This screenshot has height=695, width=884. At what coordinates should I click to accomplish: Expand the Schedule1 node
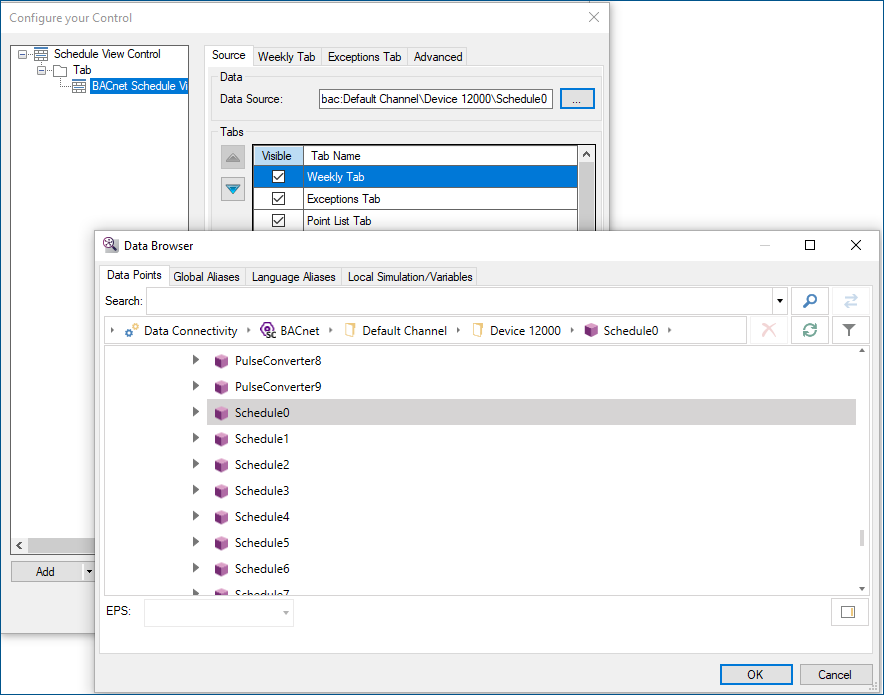(x=196, y=437)
